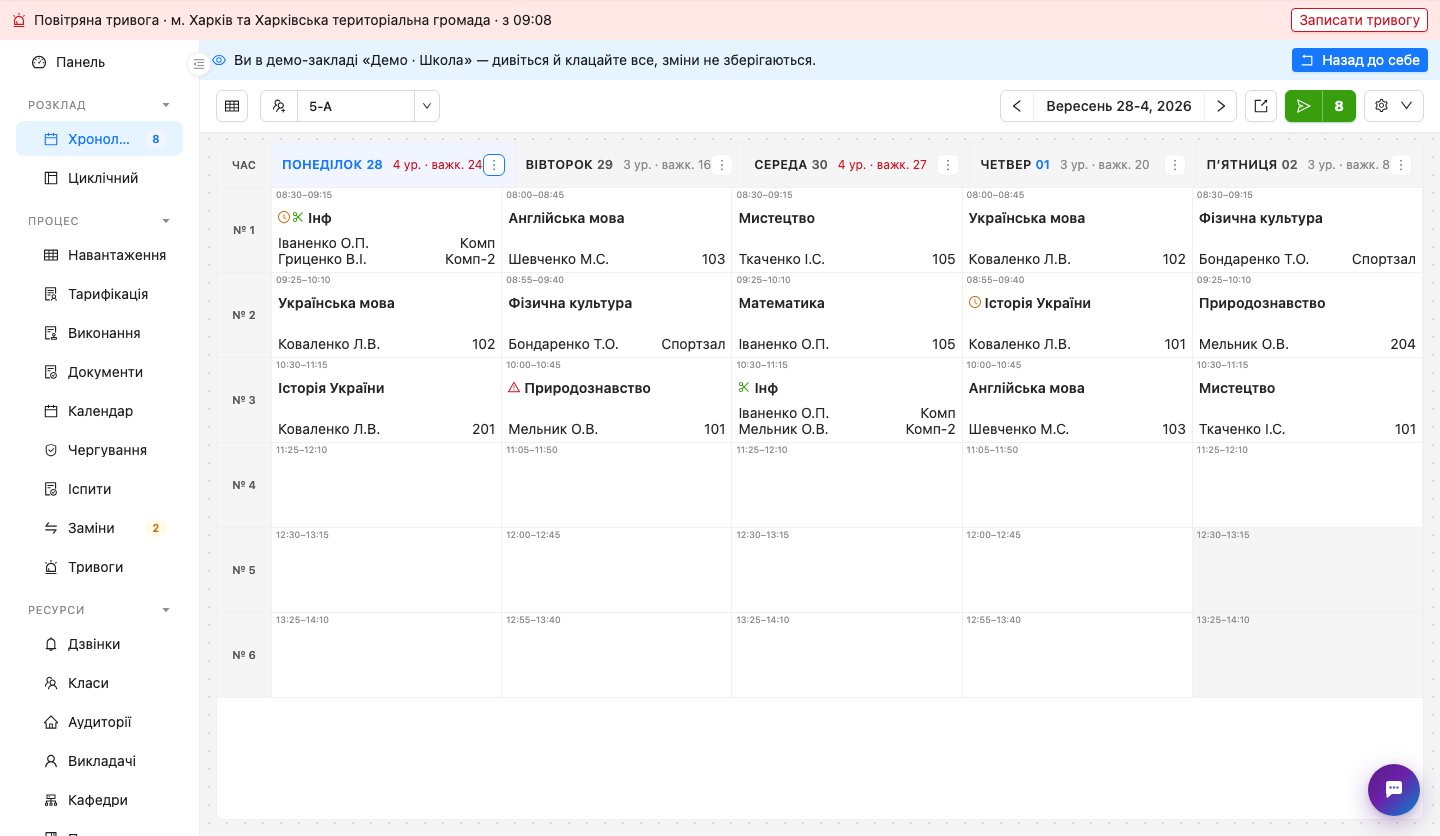Collapse the ПРОЦЕС sidebar section
1440x836 pixels.
99,221
